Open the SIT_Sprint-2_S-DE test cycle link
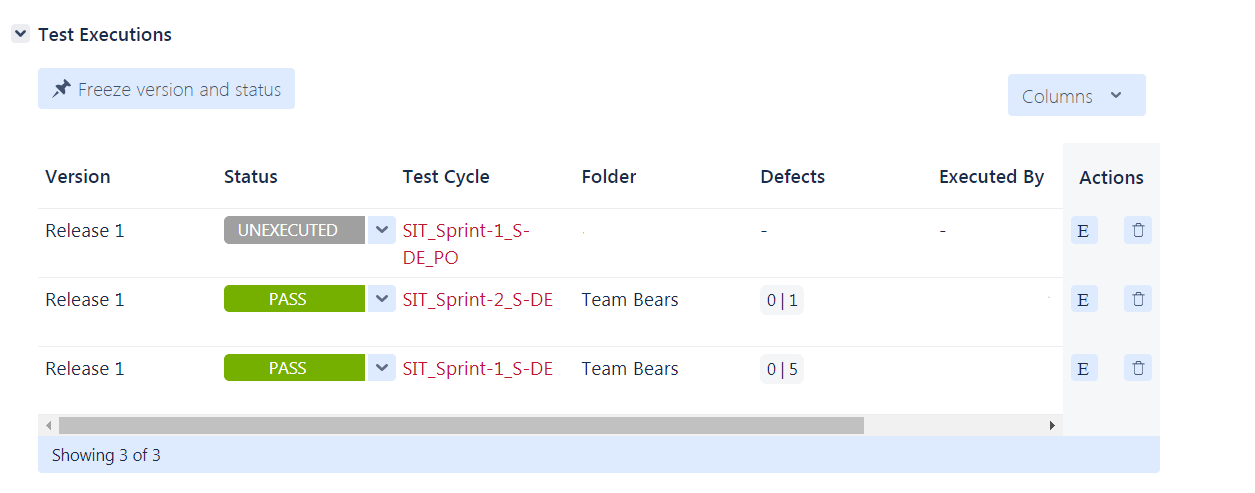This screenshot has width=1255, height=493. [x=477, y=299]
